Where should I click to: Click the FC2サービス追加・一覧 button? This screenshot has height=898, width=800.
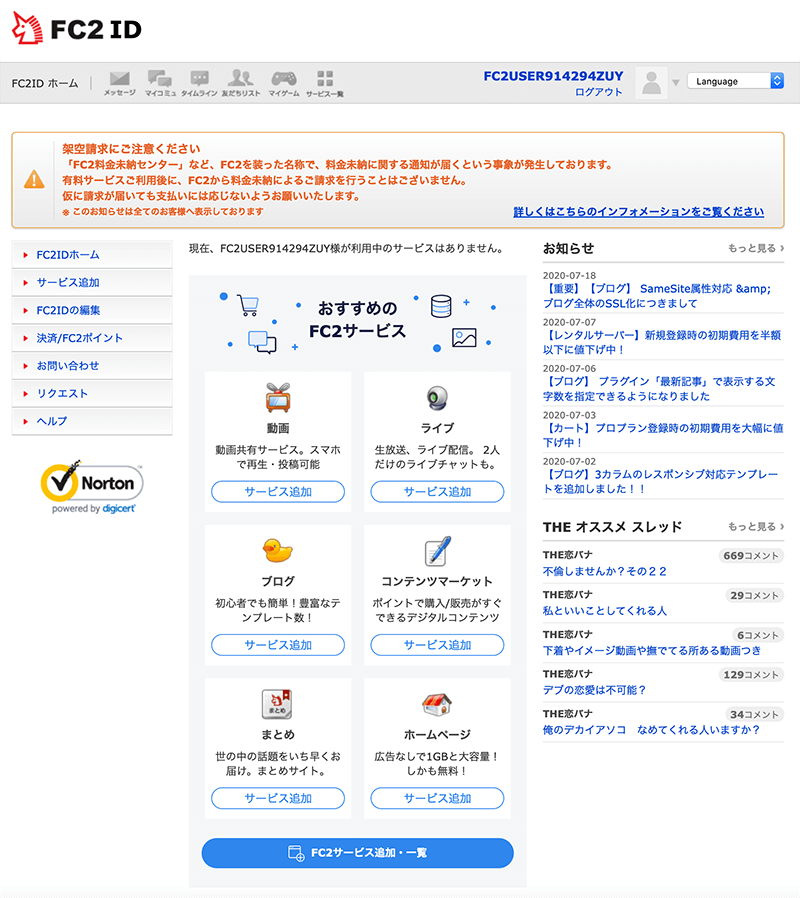(357, 853)
